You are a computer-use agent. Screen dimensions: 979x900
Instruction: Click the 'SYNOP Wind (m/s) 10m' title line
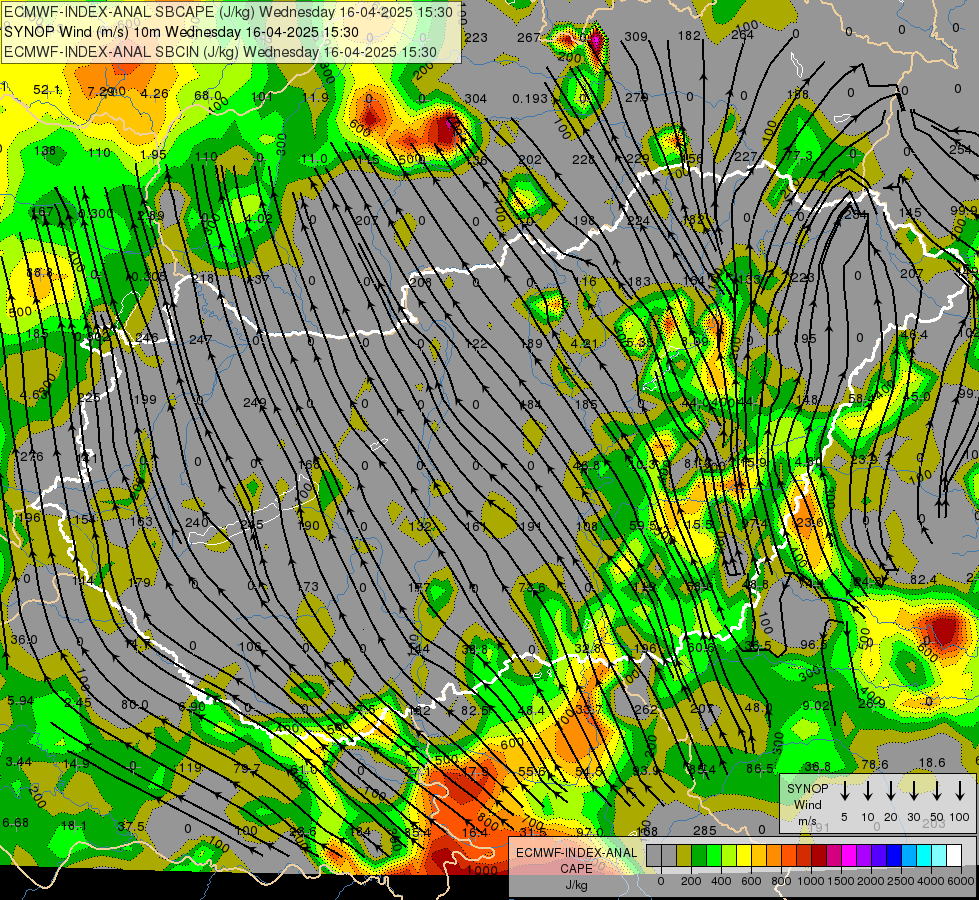pyautogui.click(x=182, y=32)
